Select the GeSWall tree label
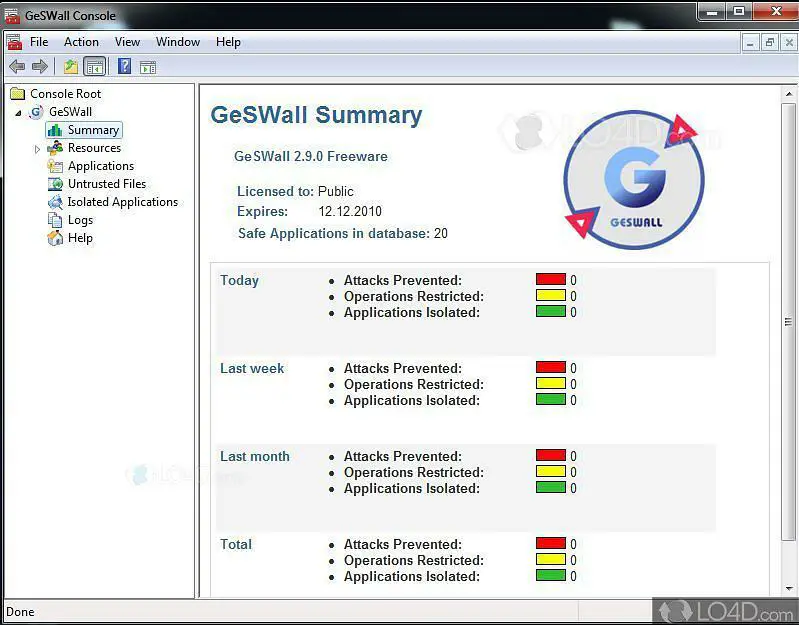 (x=70, y=112)
